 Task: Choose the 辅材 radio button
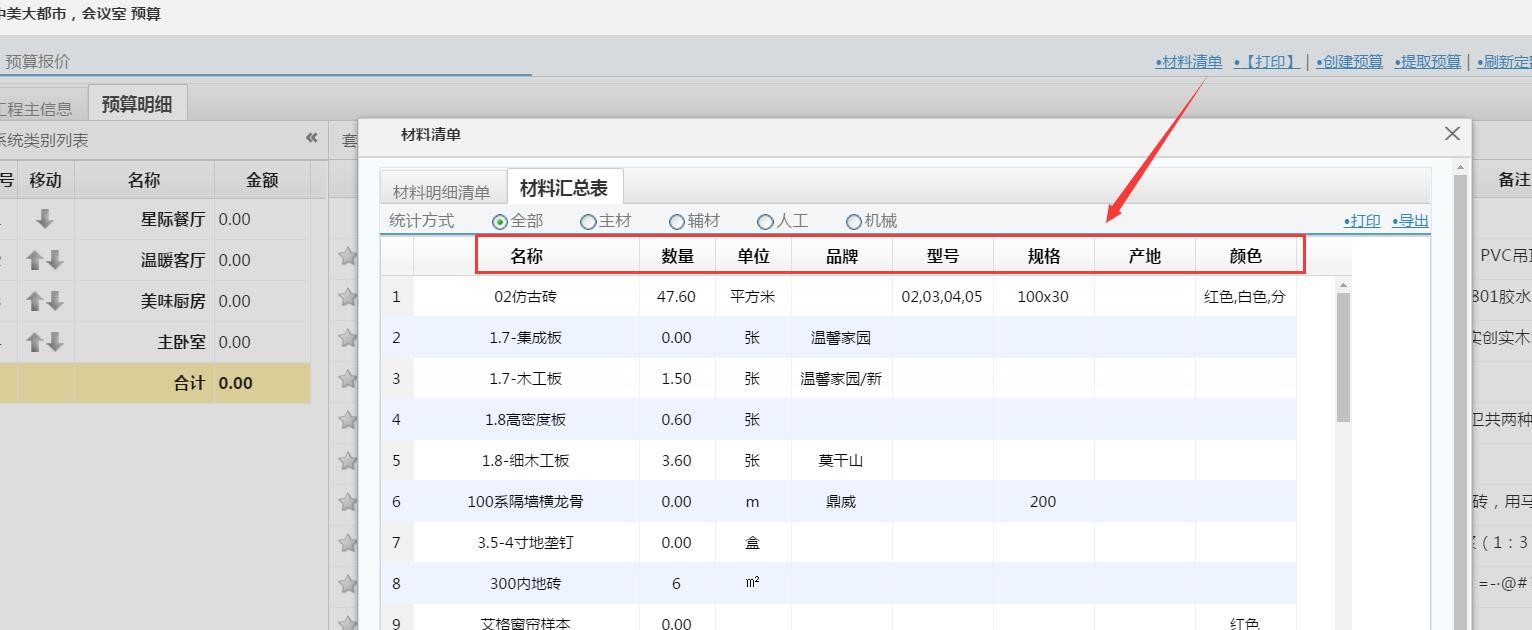click(677, 222)
